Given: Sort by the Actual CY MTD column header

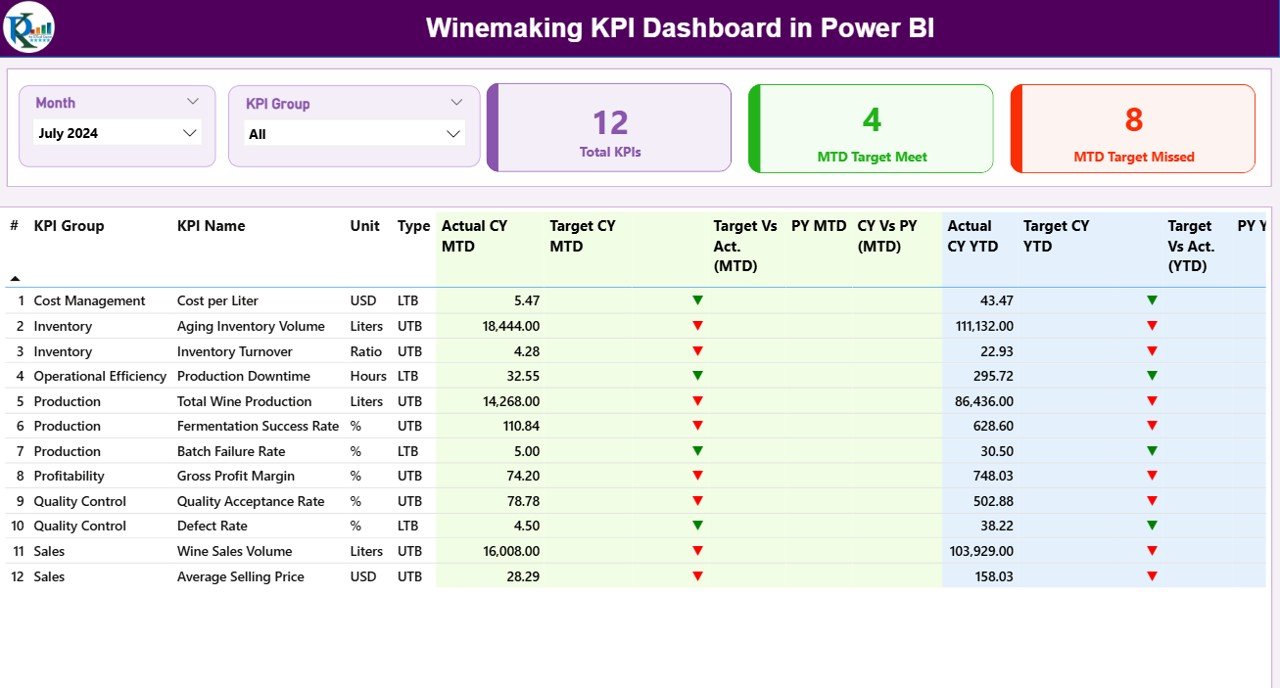Looking at the screenshot, I should 472,235.
